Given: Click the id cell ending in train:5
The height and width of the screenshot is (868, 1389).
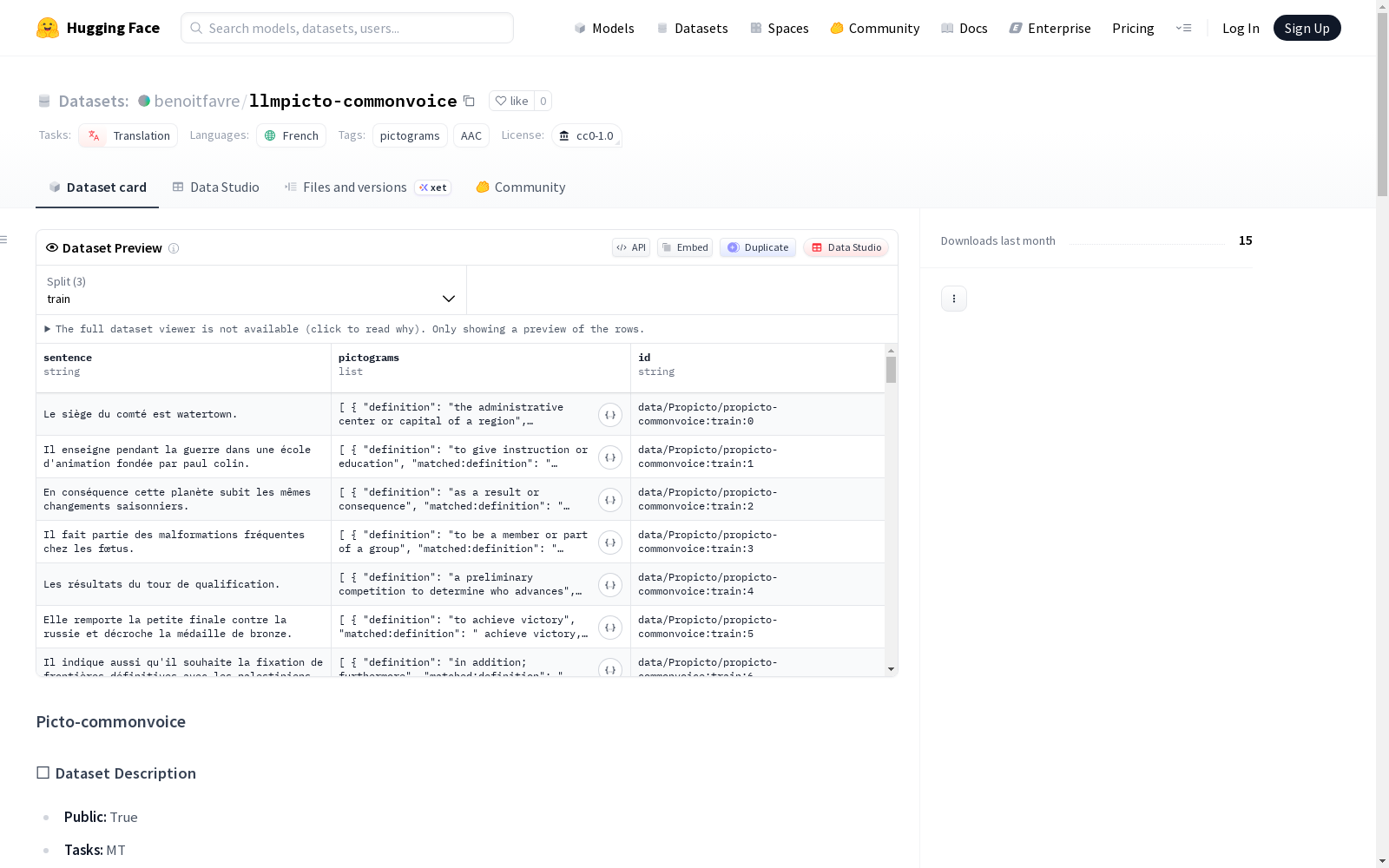Looking at the screenshot, I should pos(758,628).
